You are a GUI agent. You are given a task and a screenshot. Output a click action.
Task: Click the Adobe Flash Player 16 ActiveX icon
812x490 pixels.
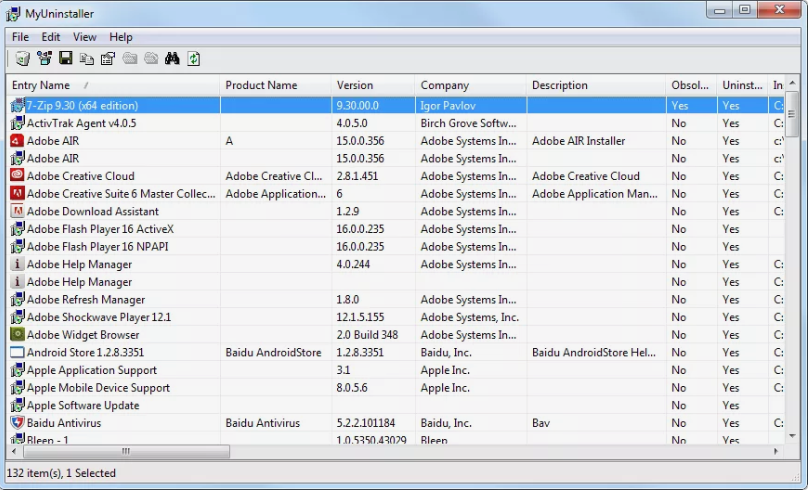(17, 229)
